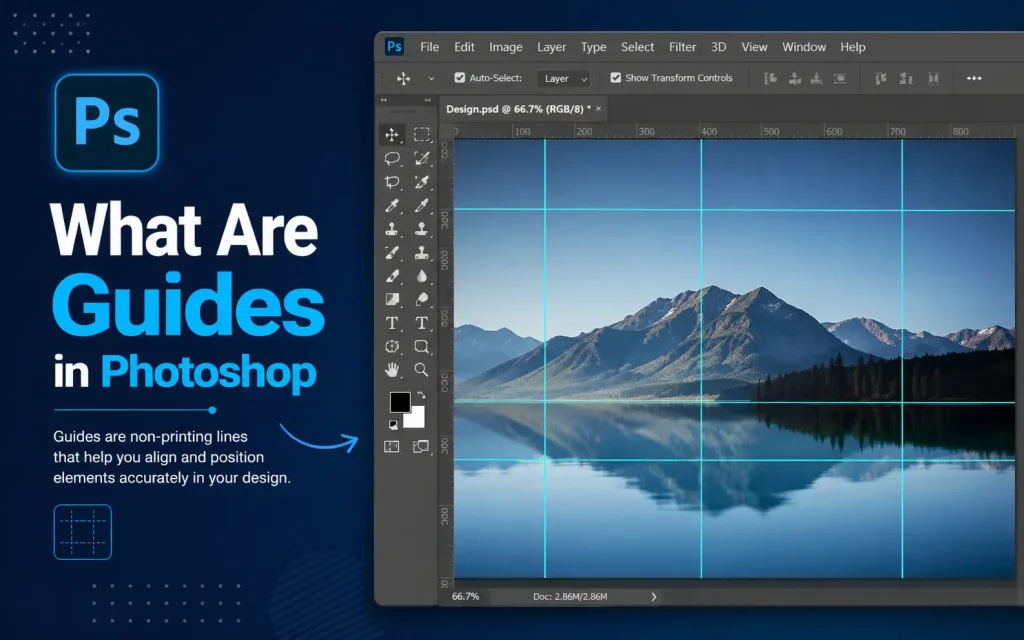This screenshot has height=640, width=1024.
Task: Click the Move tool icon in options bar
Action: [404, 78]
